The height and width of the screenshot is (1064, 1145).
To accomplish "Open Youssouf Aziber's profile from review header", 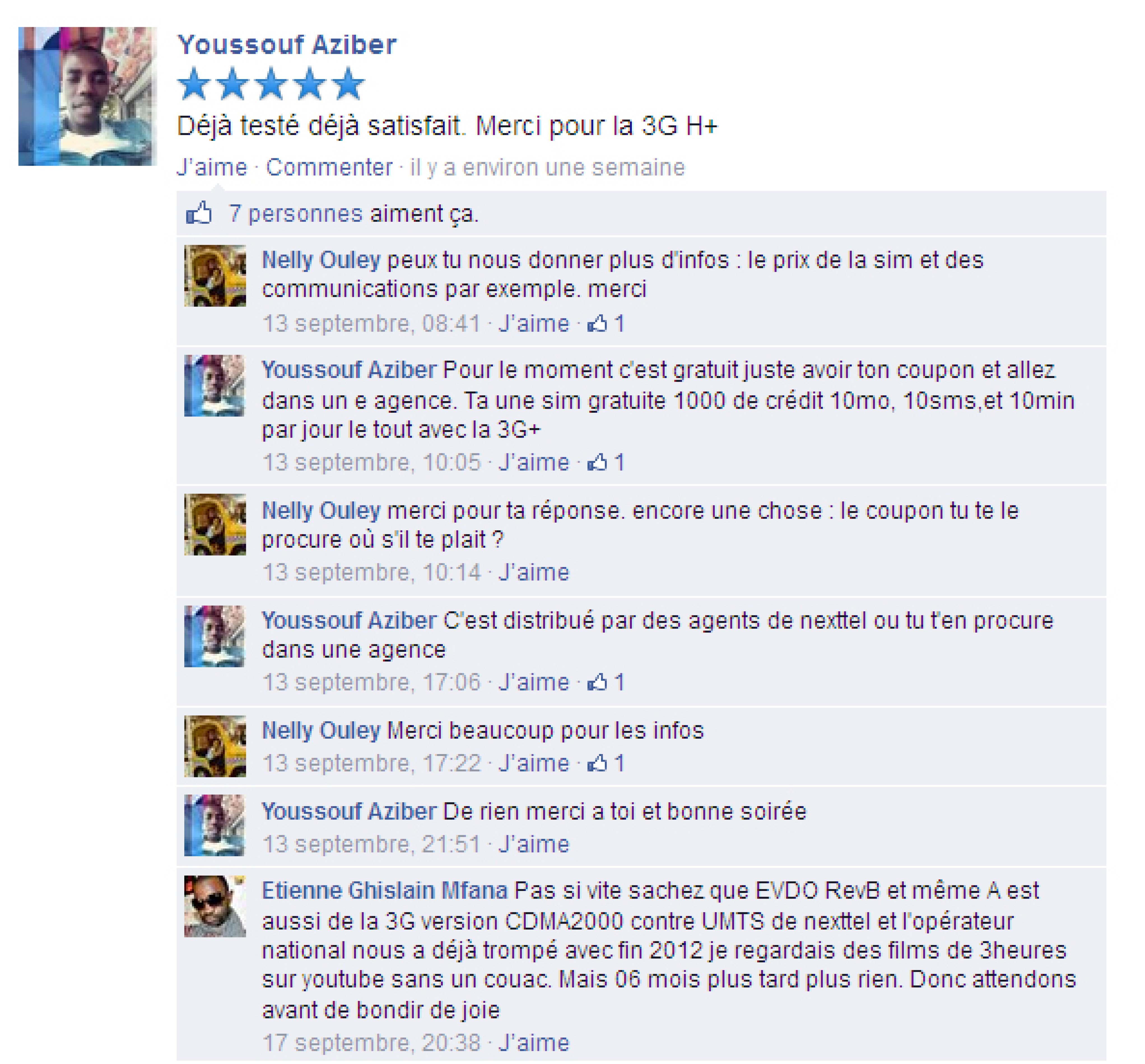I will click(x=287, y=45).
